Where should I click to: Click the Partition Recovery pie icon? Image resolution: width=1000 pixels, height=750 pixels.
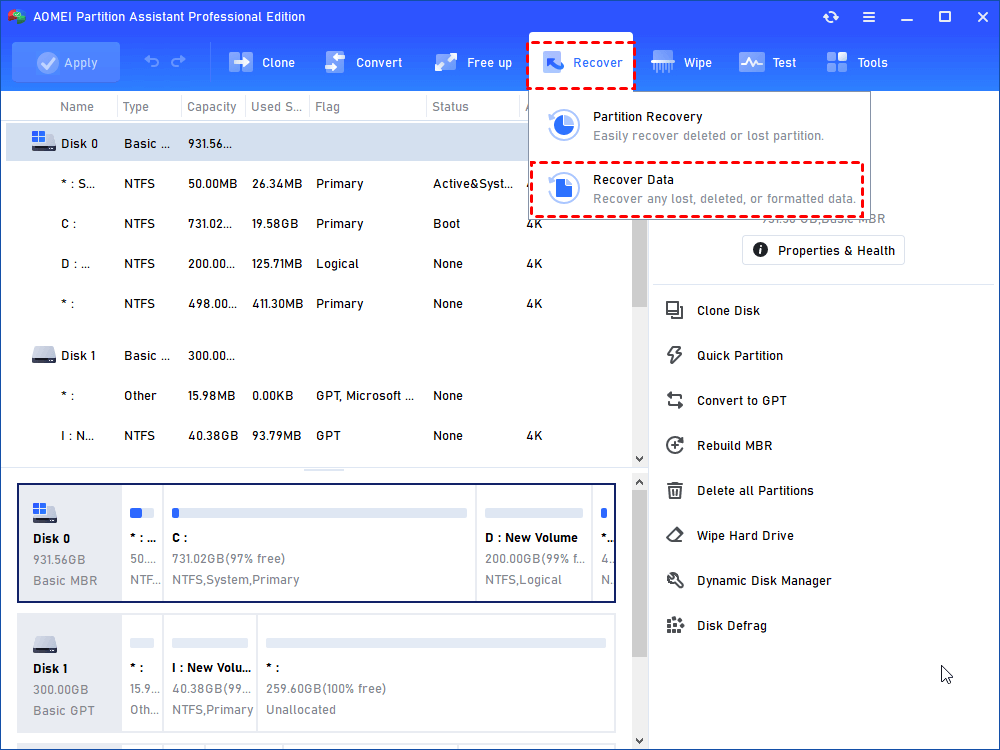[x=563, y=124]
